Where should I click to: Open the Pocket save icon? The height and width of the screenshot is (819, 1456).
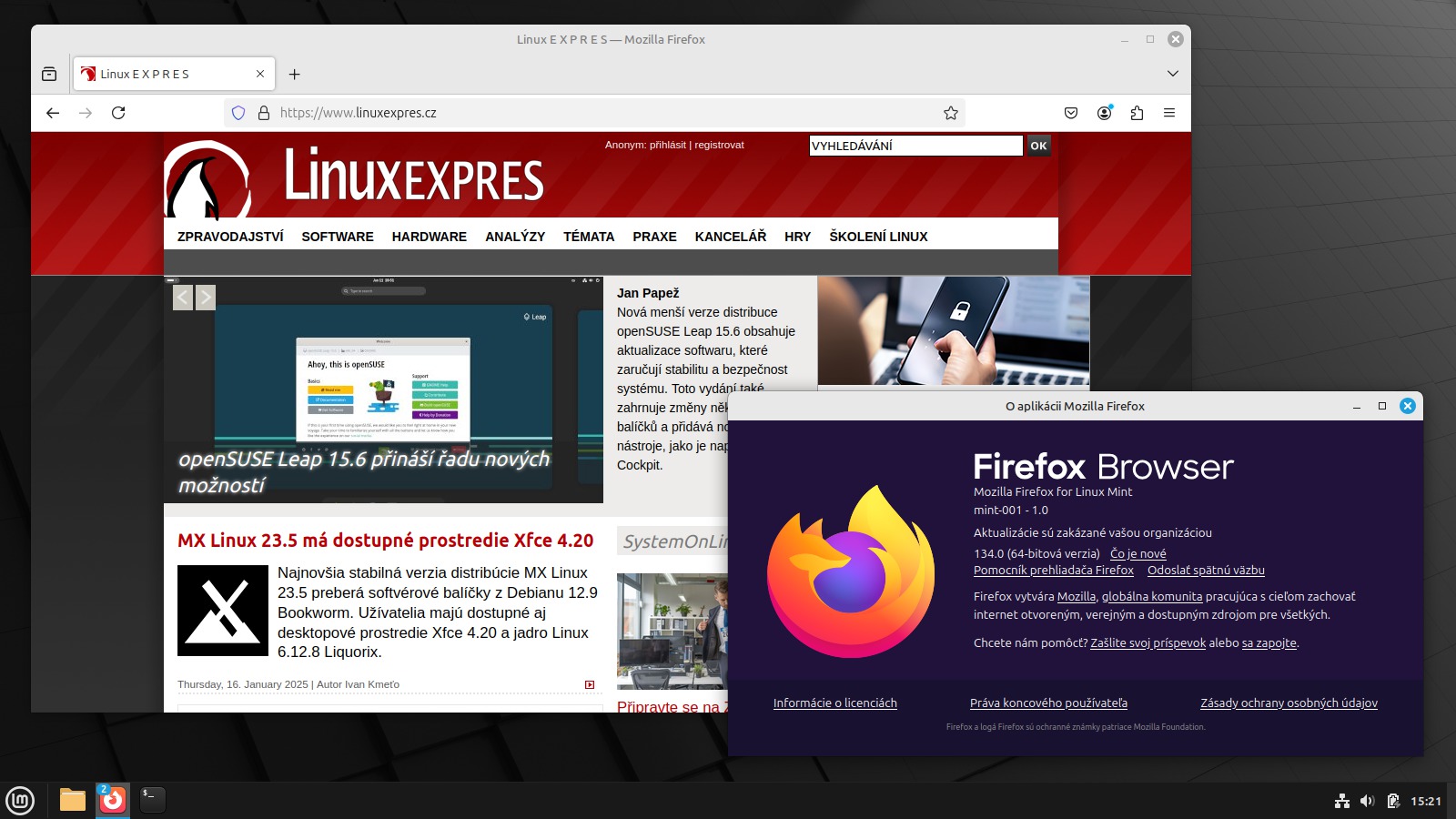1071,113
